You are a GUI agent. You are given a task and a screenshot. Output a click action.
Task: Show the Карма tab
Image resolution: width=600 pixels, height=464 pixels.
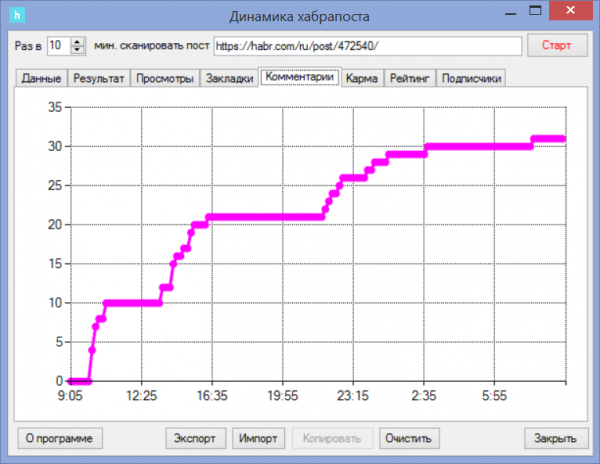(x=362, y=79)
